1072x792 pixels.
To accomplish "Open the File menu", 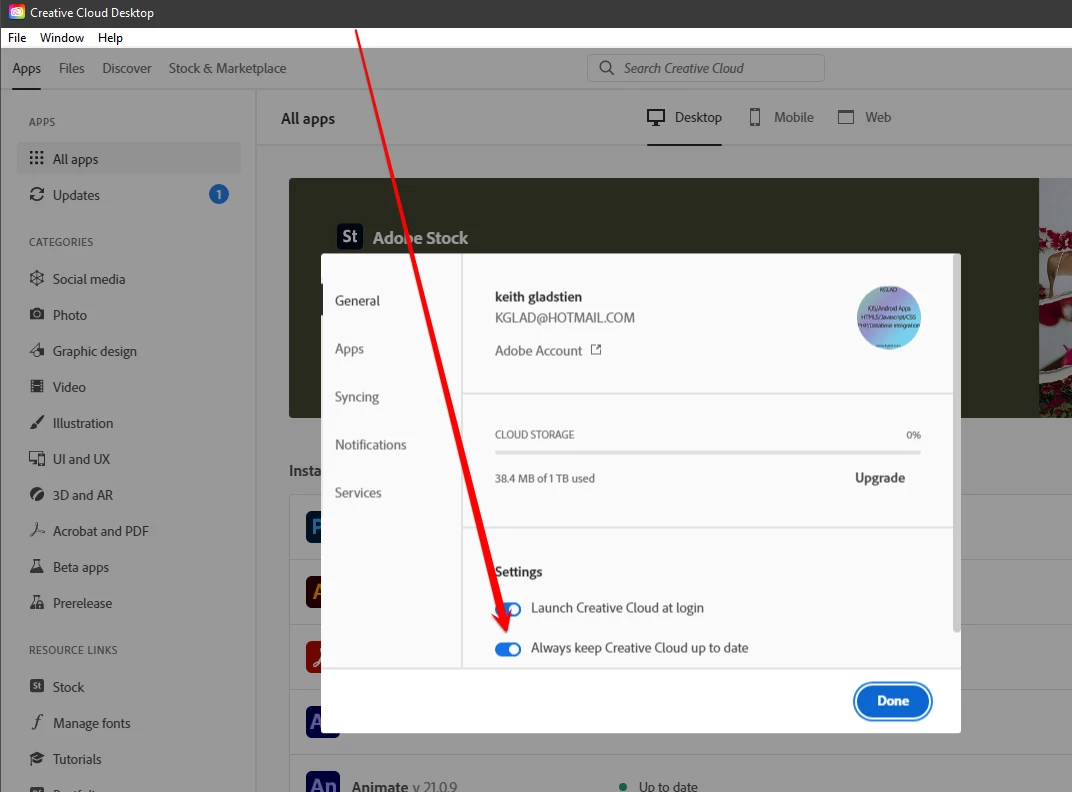I will 17,38.
